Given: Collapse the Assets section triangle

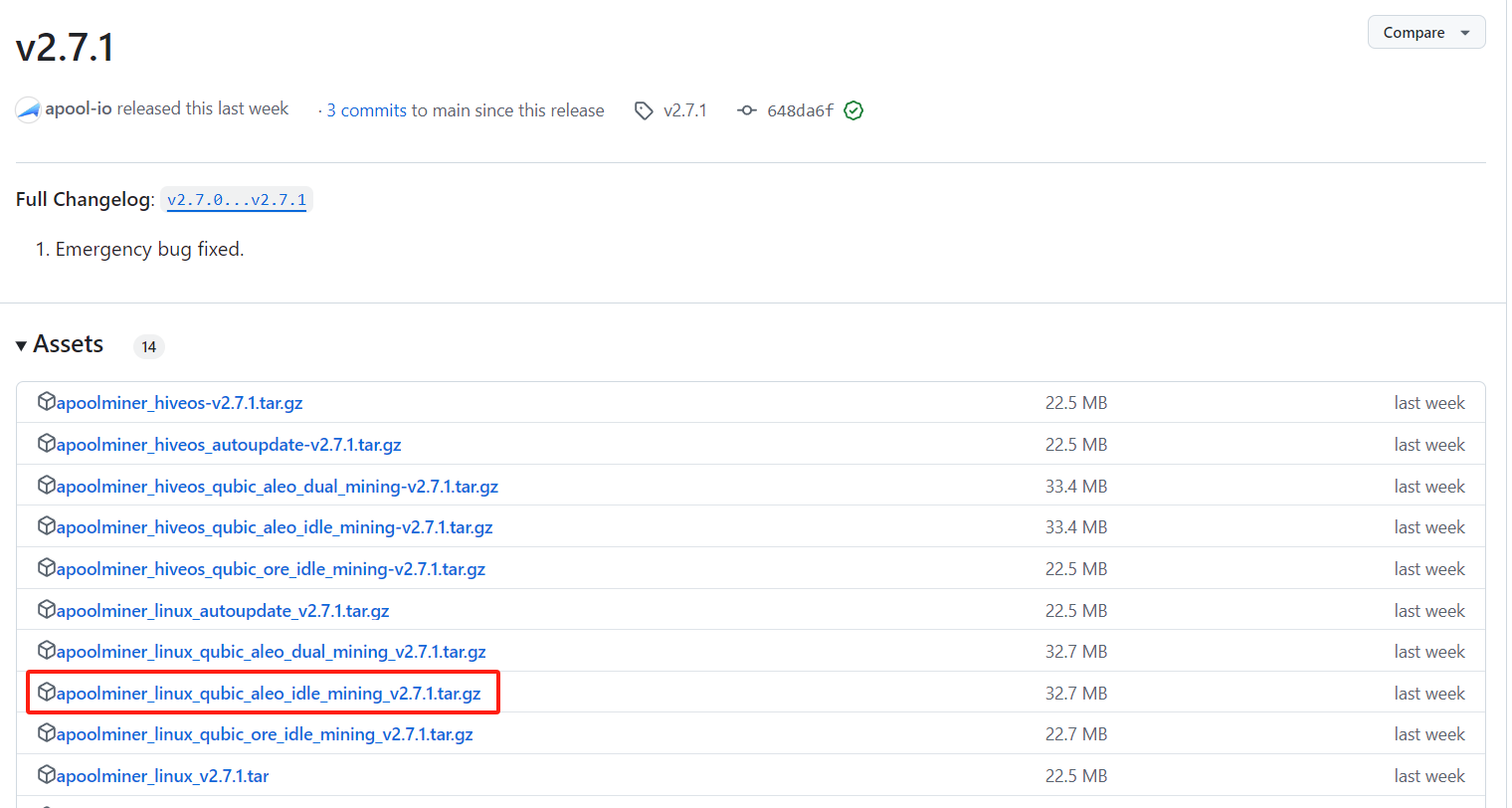Looking at the screenshot, I should 22,346.
